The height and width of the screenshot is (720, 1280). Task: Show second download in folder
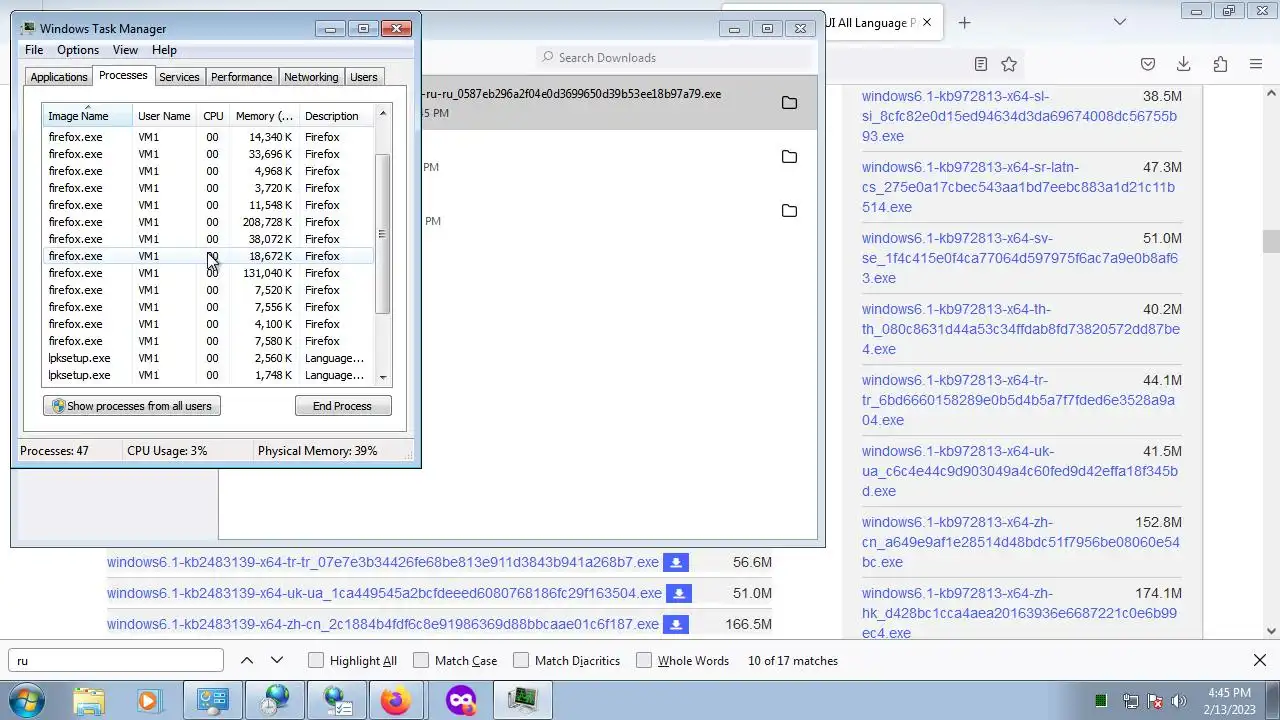(x=789, y=157)
